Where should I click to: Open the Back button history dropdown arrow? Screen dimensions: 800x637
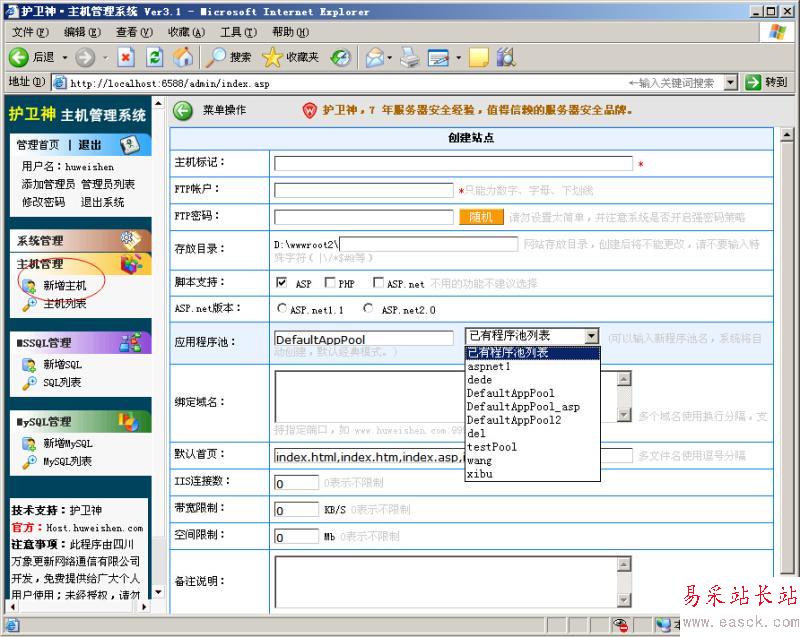pyautogui.click(x=65, y=58)
